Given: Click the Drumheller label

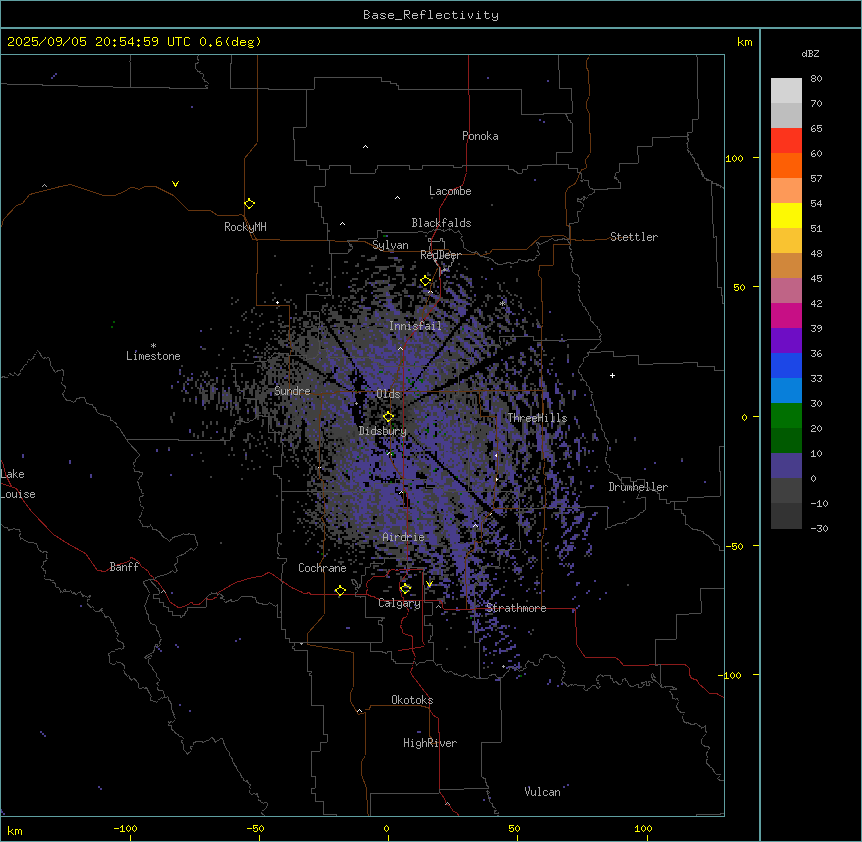Looking at the screenshot, I should pos(638,487).
